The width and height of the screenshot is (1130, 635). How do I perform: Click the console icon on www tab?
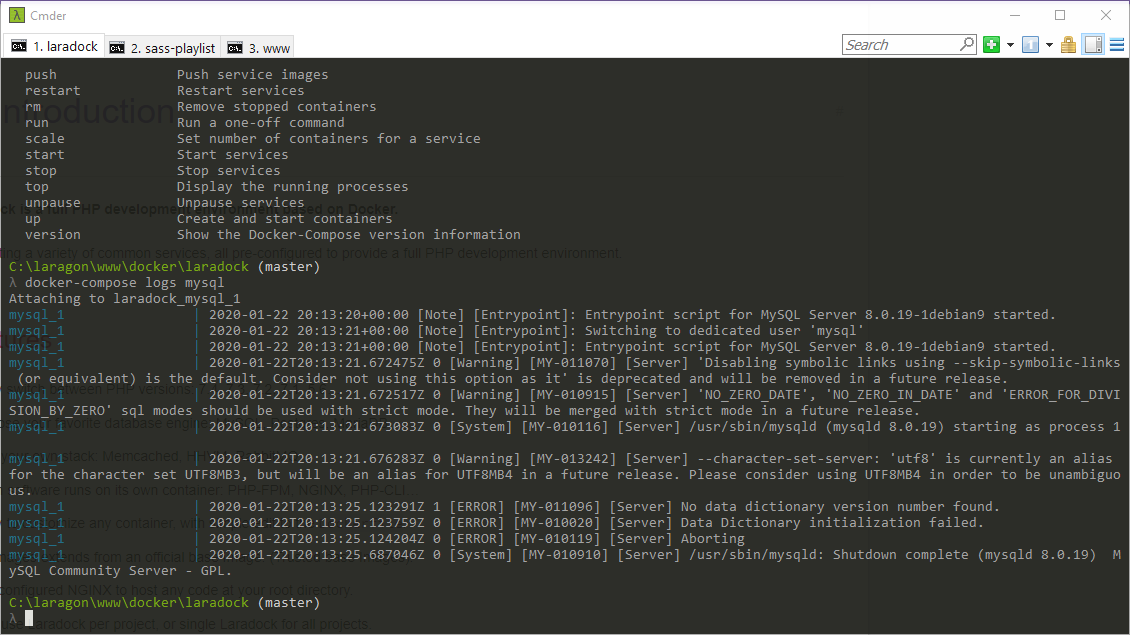pos(235,47)
